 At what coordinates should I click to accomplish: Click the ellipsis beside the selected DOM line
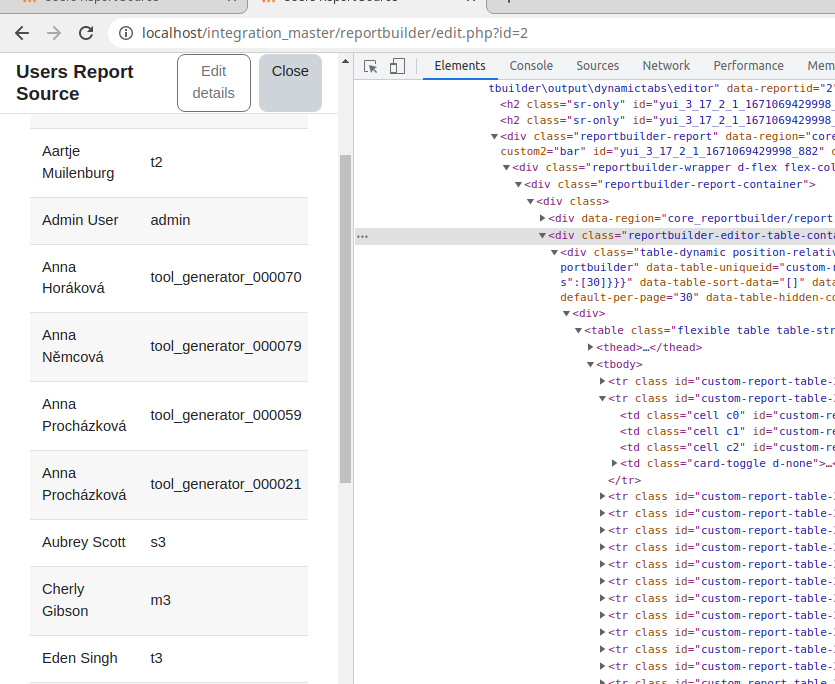(362, 236)
